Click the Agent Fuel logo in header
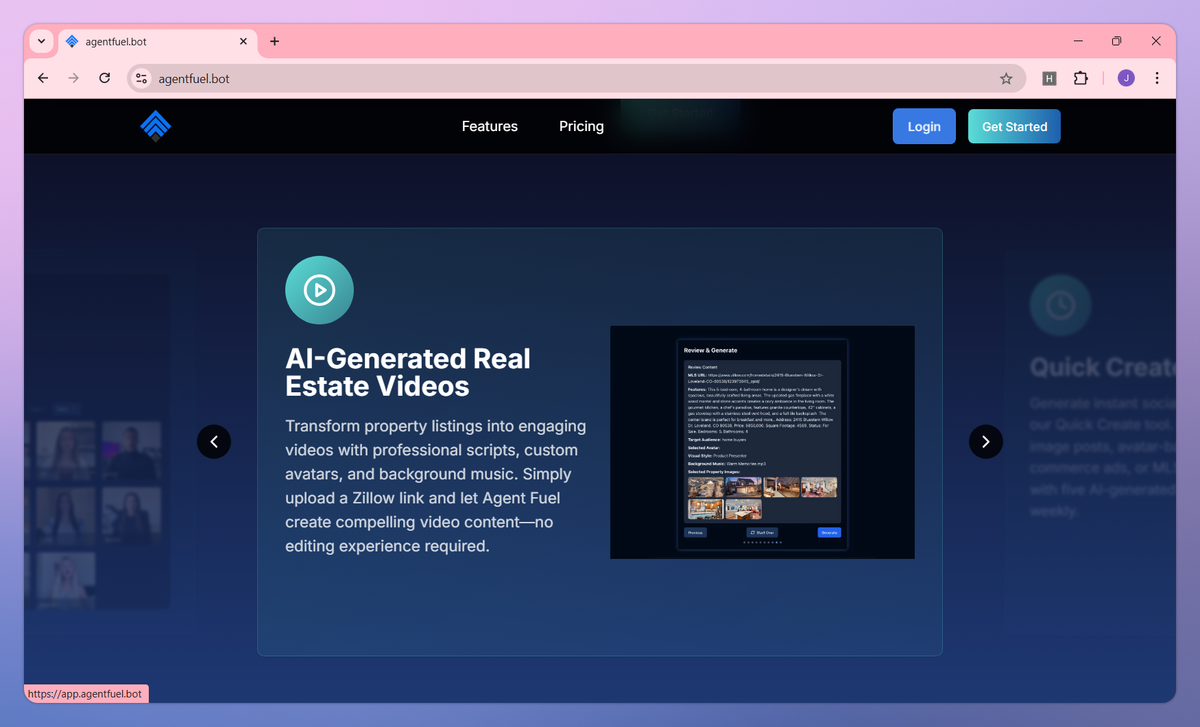Image resolution: width=1200 pixels, height=727 pixels. (156, 126)
